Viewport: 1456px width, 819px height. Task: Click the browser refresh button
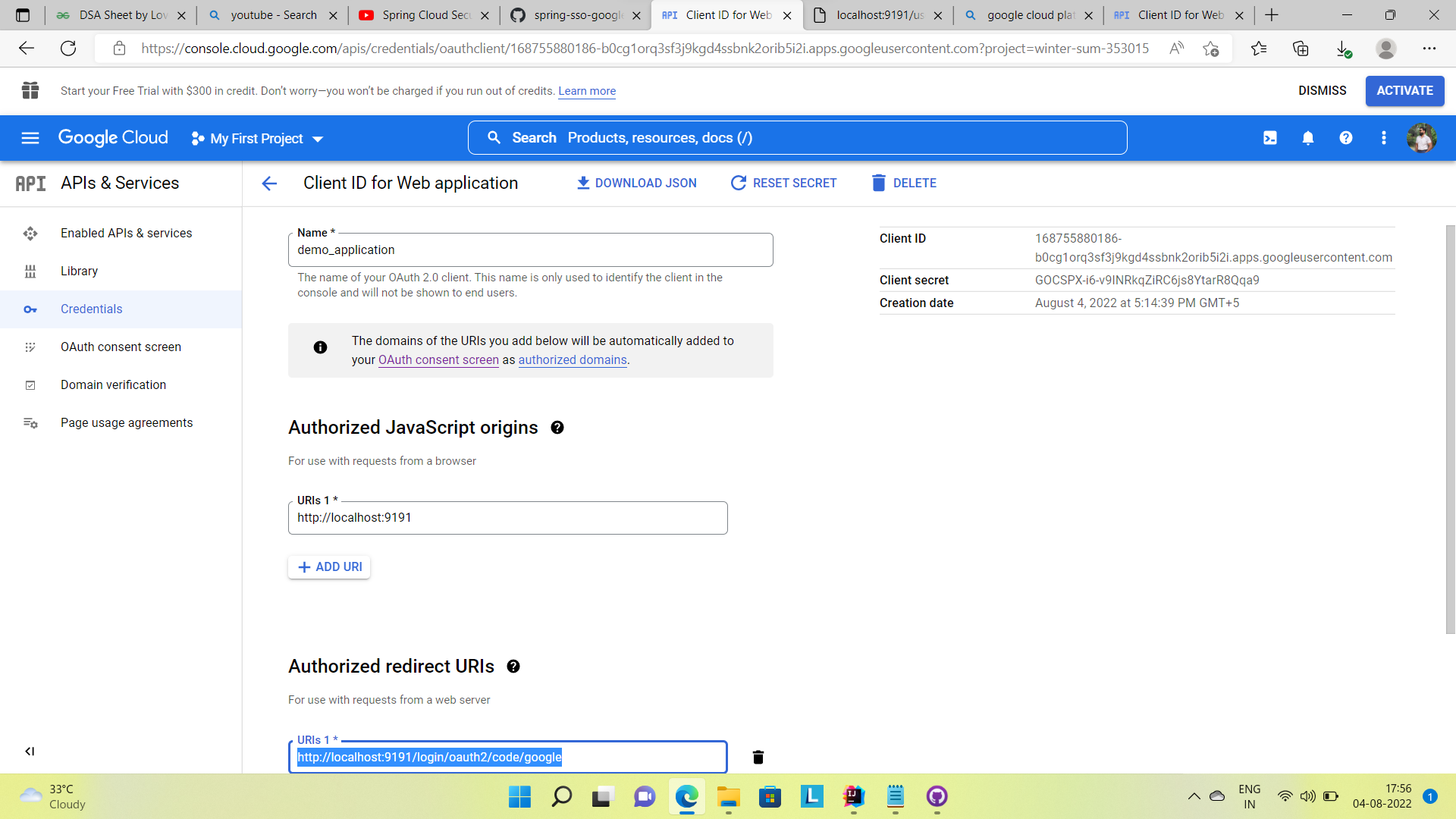coord(68,49)
